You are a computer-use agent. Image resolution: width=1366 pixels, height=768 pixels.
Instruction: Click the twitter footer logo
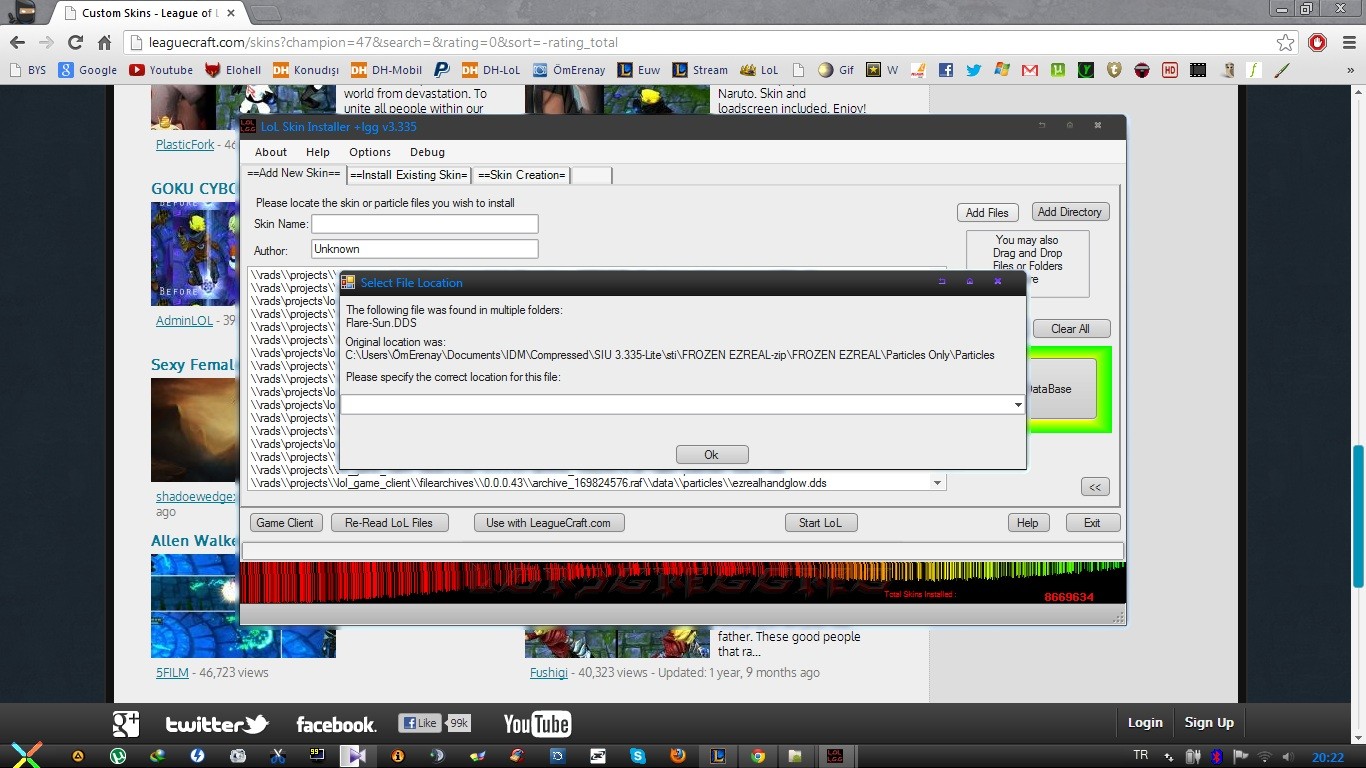(x=217, y=724)
